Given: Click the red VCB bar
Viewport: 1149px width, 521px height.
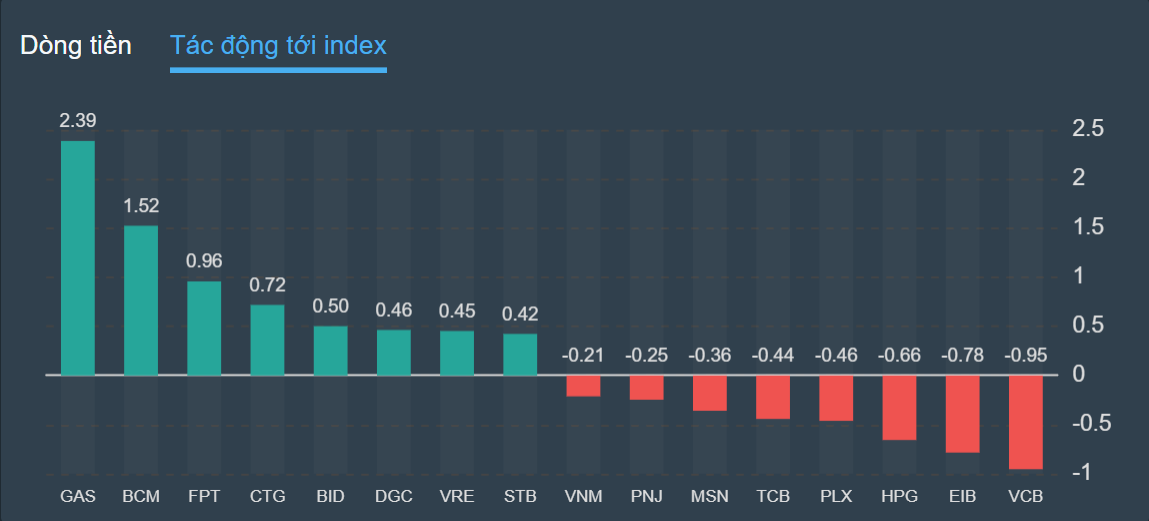Looking at the screenshot, I should 1025,422.
